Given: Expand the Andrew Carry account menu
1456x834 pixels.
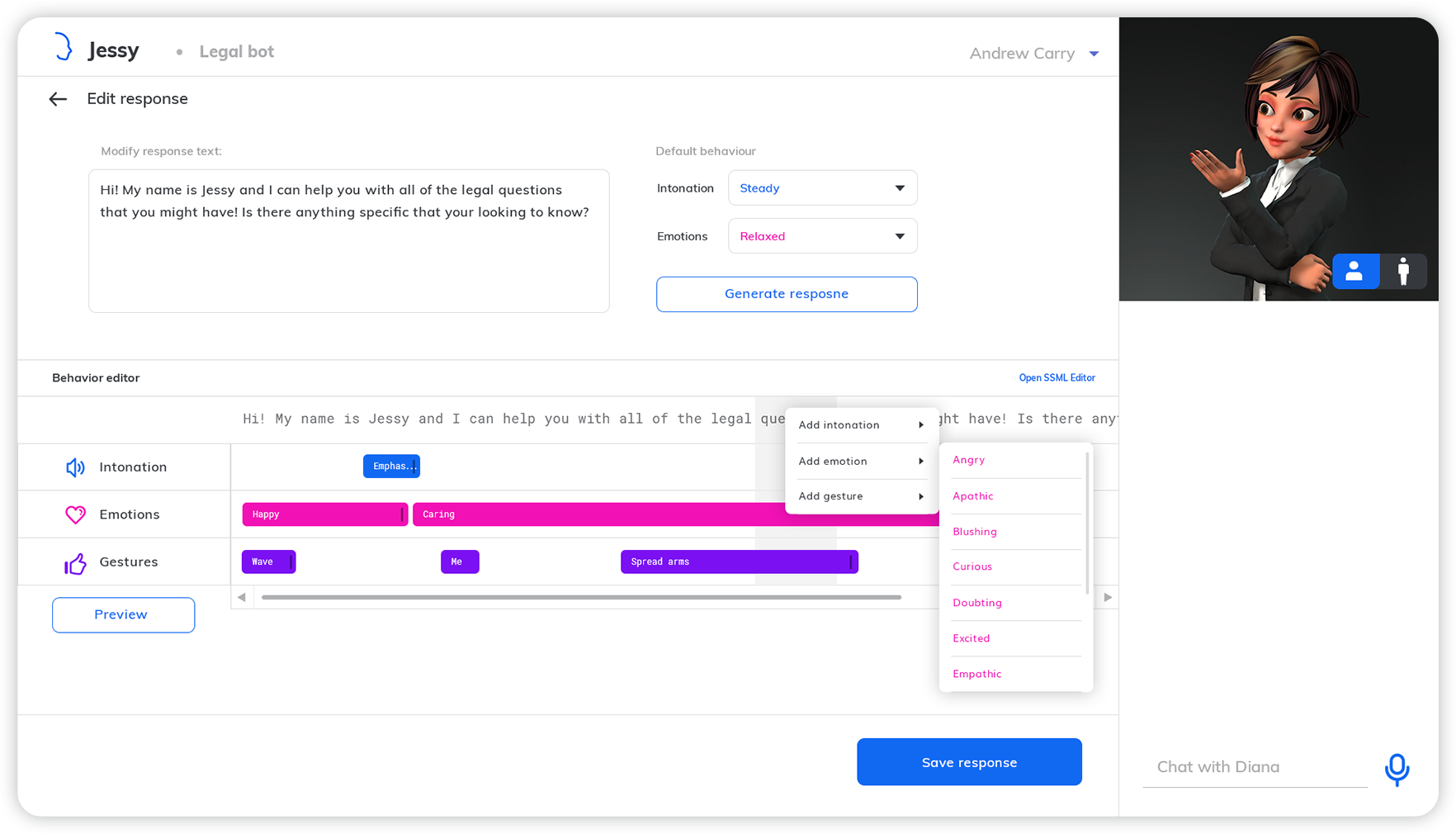Looking at the screenshot, I should 1094,54.
